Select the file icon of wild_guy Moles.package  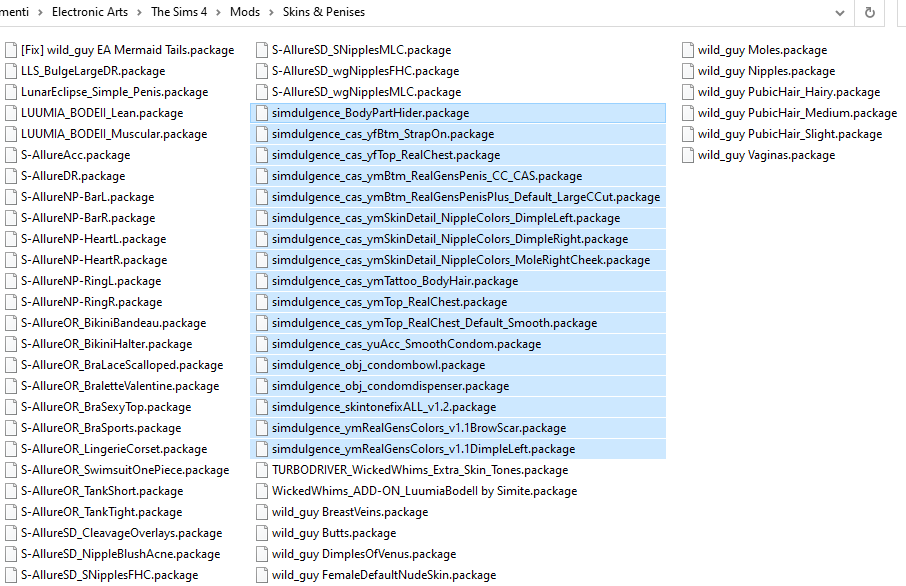click(688, 50)
